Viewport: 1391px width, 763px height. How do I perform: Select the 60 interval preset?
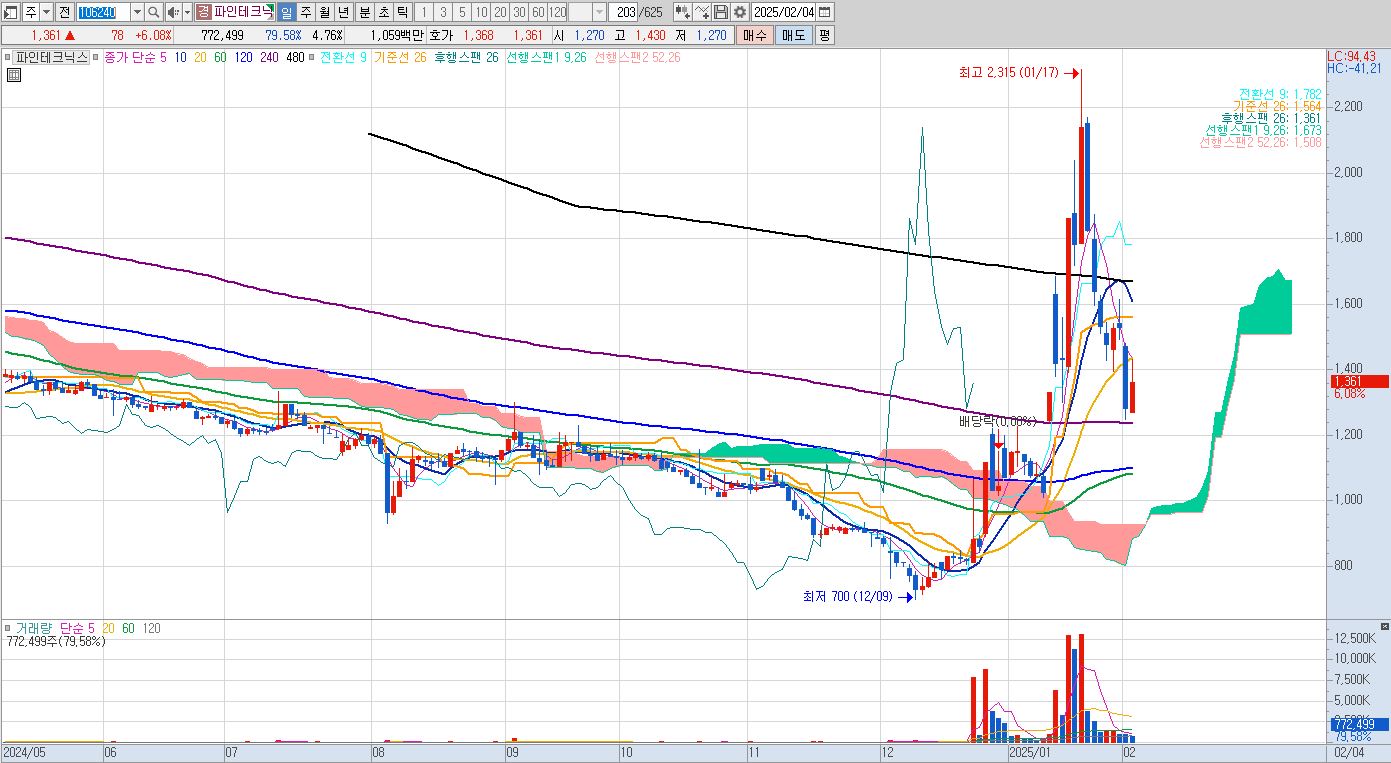click(538, 12)
